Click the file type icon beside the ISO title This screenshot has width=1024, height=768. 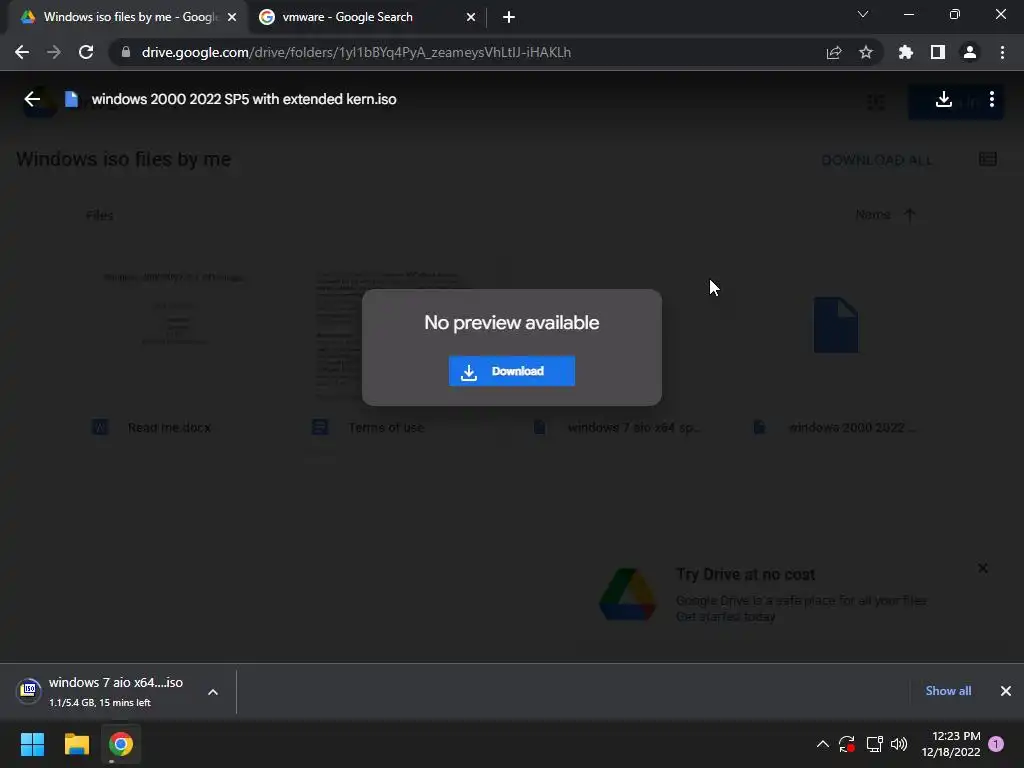[71, 99]
